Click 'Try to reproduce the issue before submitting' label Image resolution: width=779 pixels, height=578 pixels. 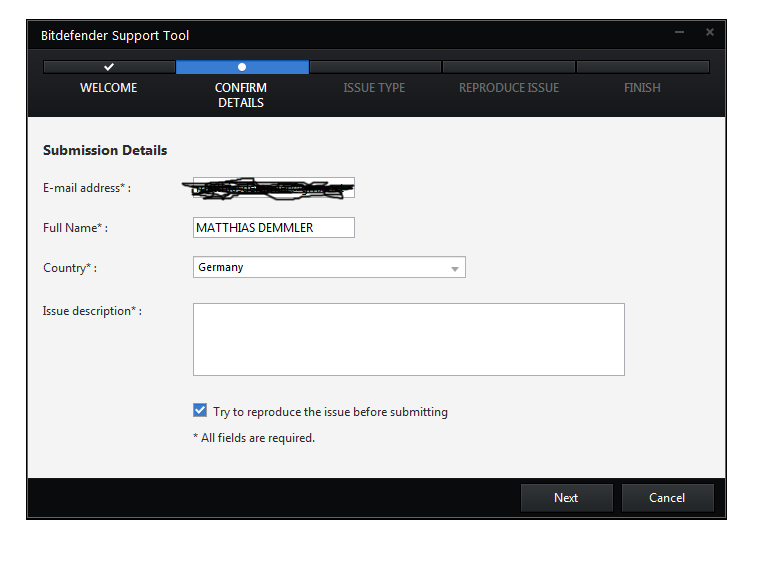pyautogui.click(x=330, y=412)
